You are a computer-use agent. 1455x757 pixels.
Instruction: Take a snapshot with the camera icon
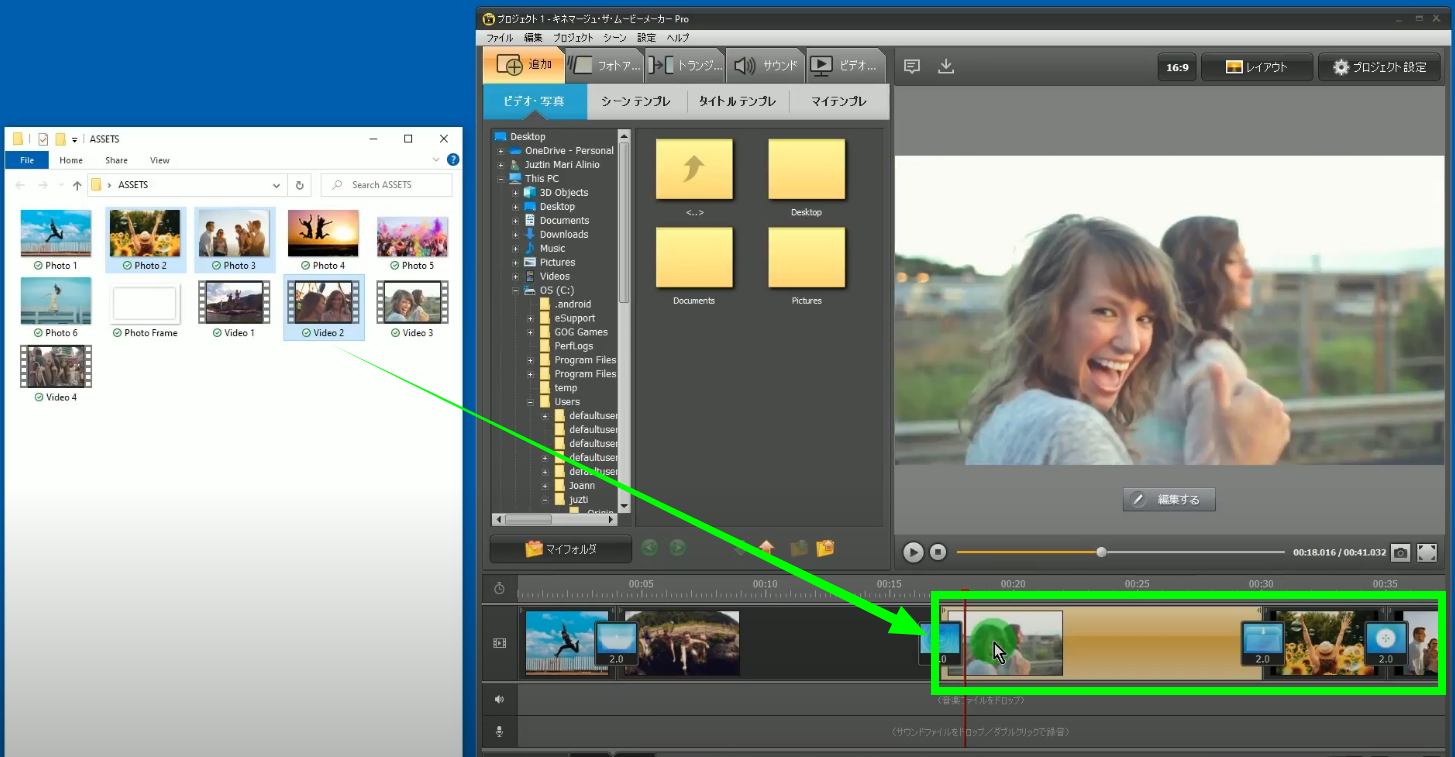1401,553
